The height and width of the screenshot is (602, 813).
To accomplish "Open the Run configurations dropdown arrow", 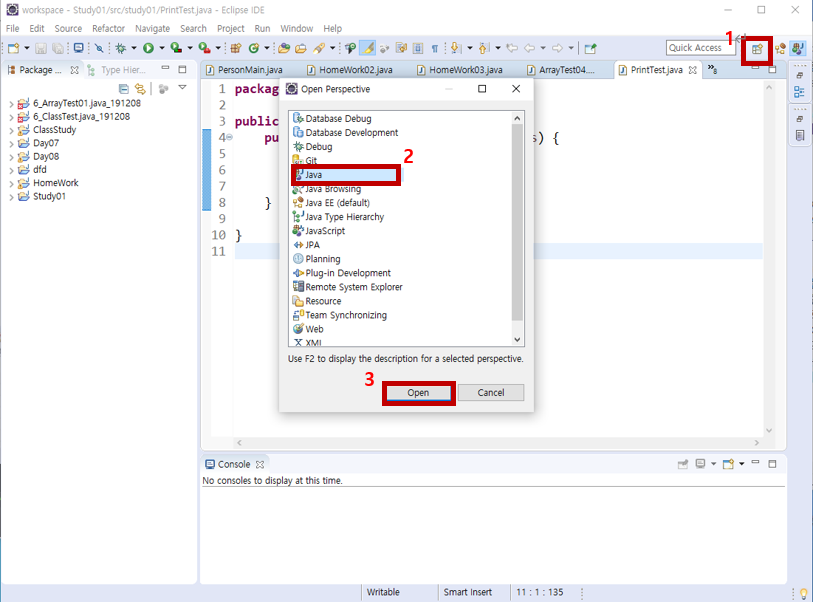I will point(162,48).
